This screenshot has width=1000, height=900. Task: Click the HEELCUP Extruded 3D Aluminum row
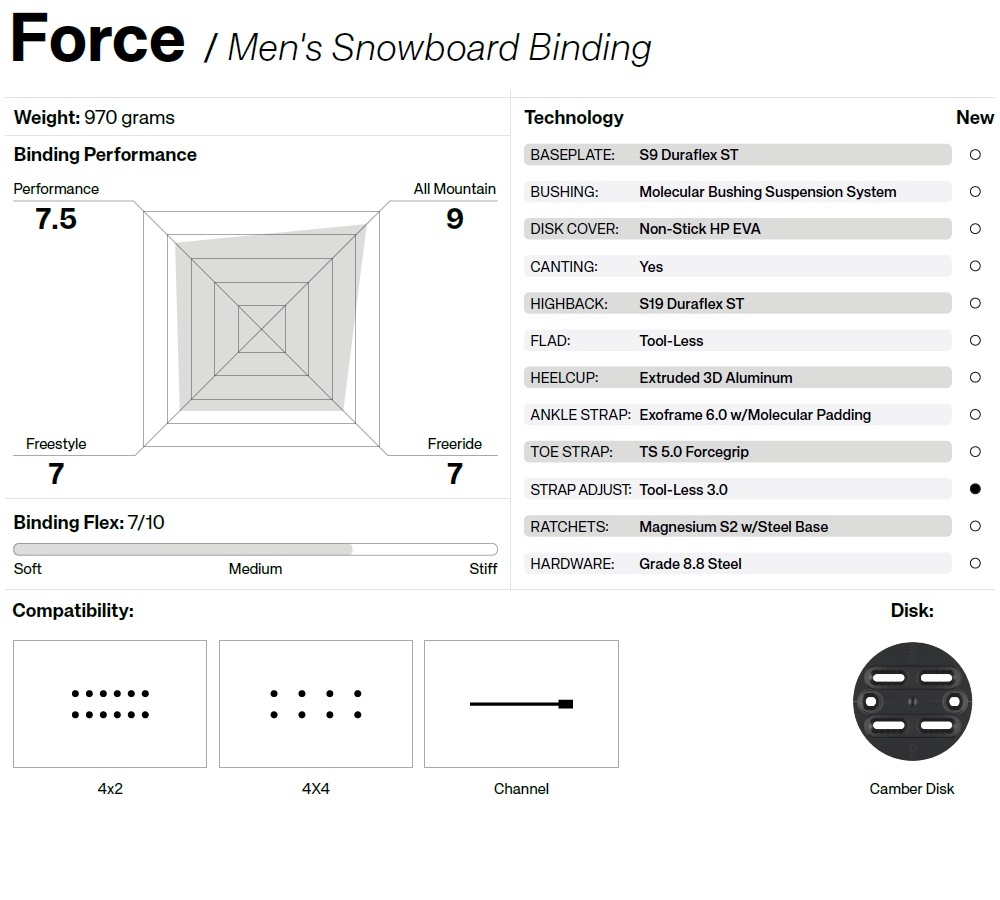click(x=737, y=378)
